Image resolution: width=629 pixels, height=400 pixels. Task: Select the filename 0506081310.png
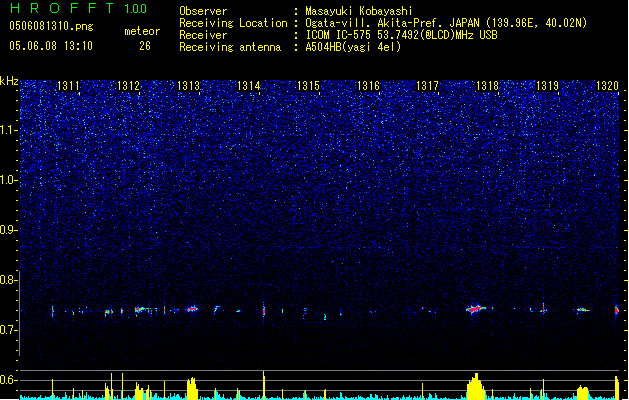(51, 26)
